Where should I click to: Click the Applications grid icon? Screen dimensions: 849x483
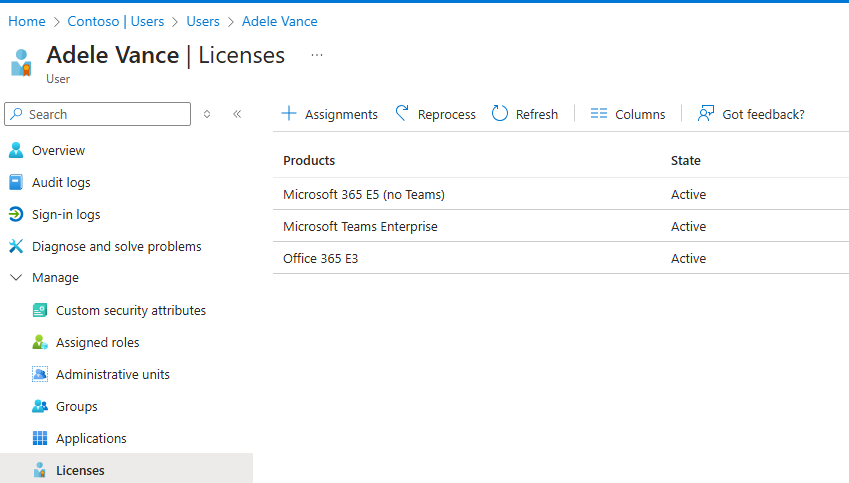[40, 438]
